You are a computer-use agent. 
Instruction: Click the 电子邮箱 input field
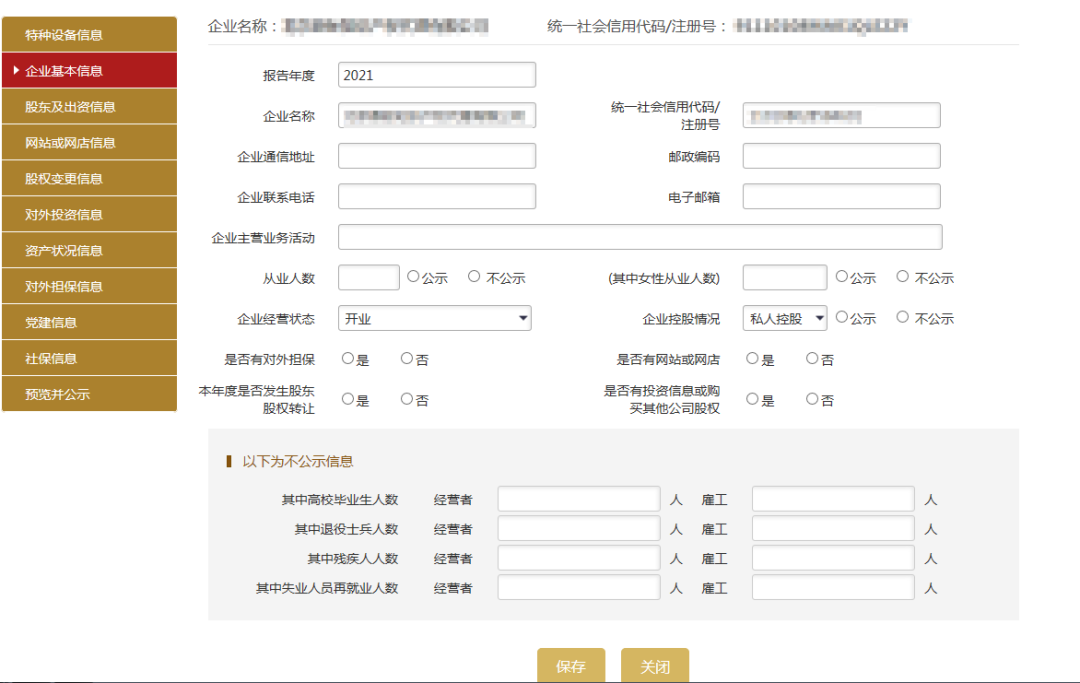click(x=840, y=196)
